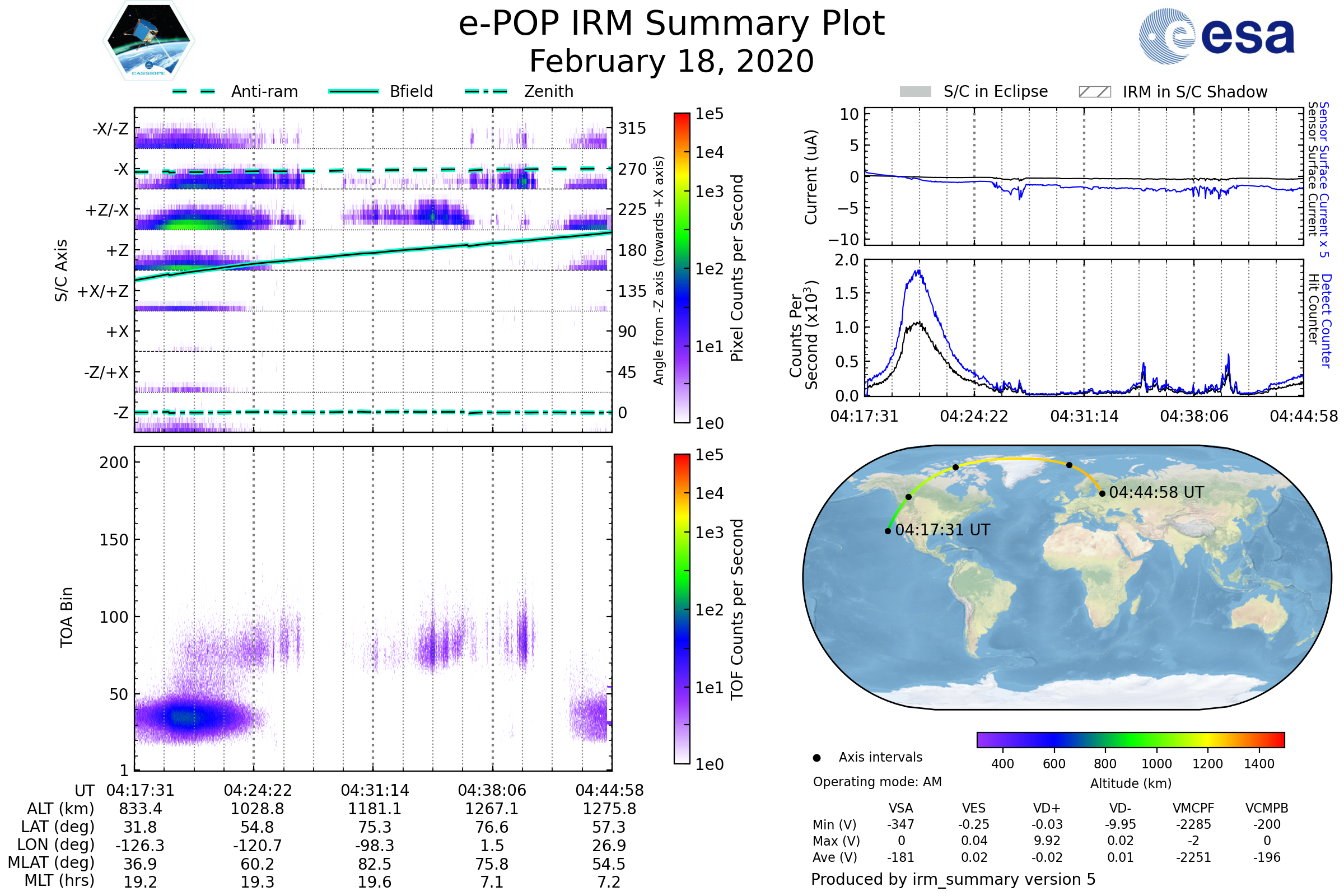Click the CASSIOPE satellite mission logo
1344x896 pixels.
click(x=148, y=41)
